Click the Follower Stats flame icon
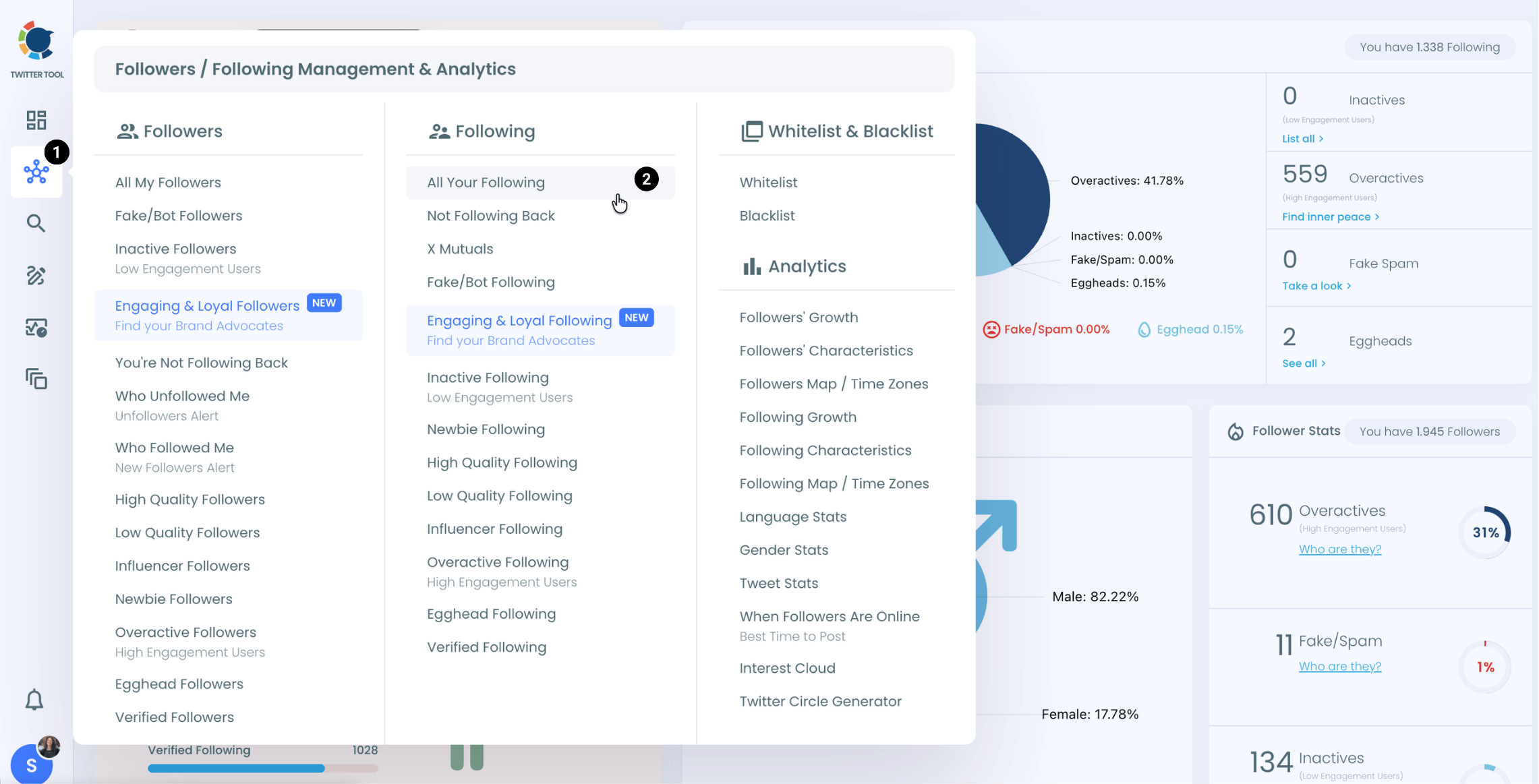The width and height of the screenshot is (1539, 784). pyautogui.click(x=1235, y=431)
